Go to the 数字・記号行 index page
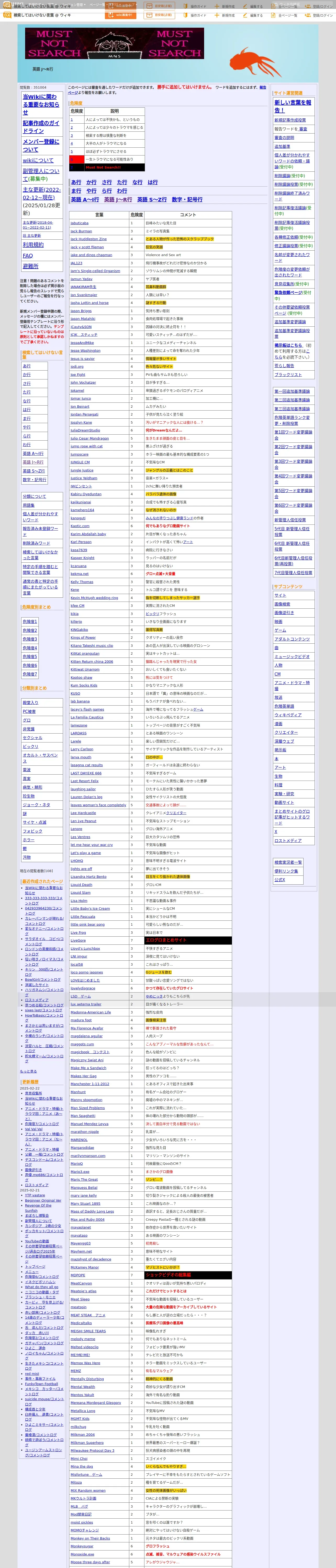Image resolution: width=336 pixels, height=1568 pixels. (187, 199)
